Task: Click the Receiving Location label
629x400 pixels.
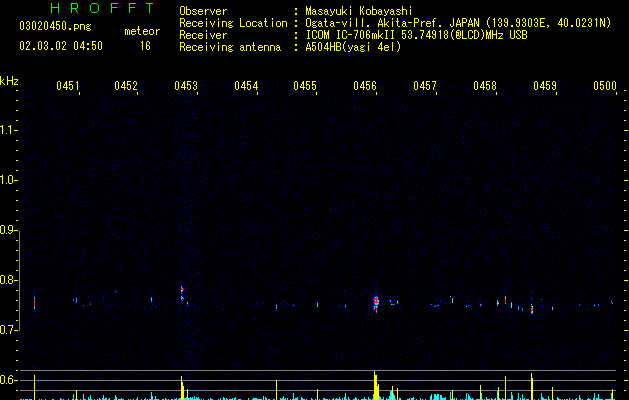Action: click(233, 23)
